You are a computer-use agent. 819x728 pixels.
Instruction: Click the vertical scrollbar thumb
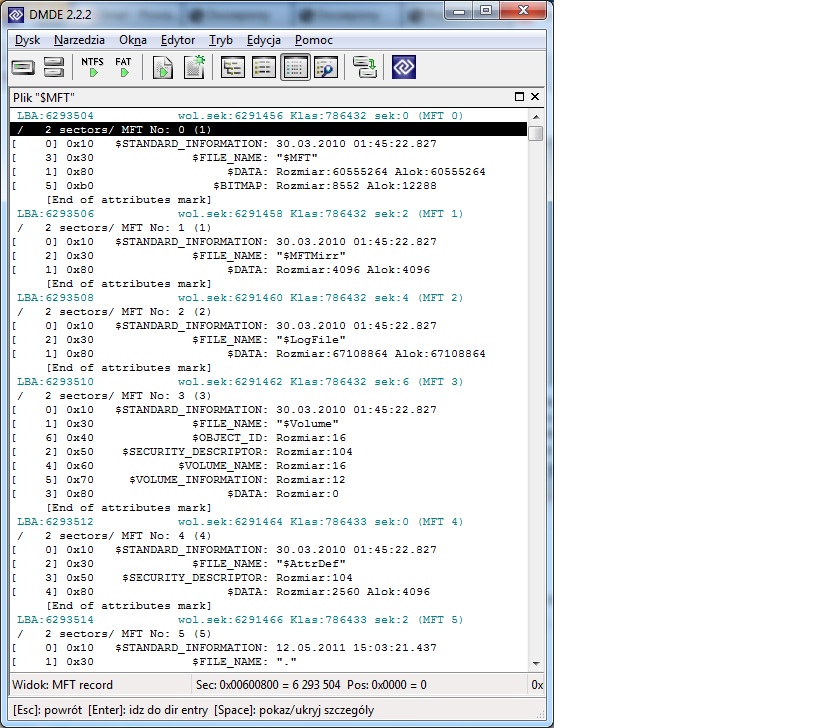coord(536,134)
